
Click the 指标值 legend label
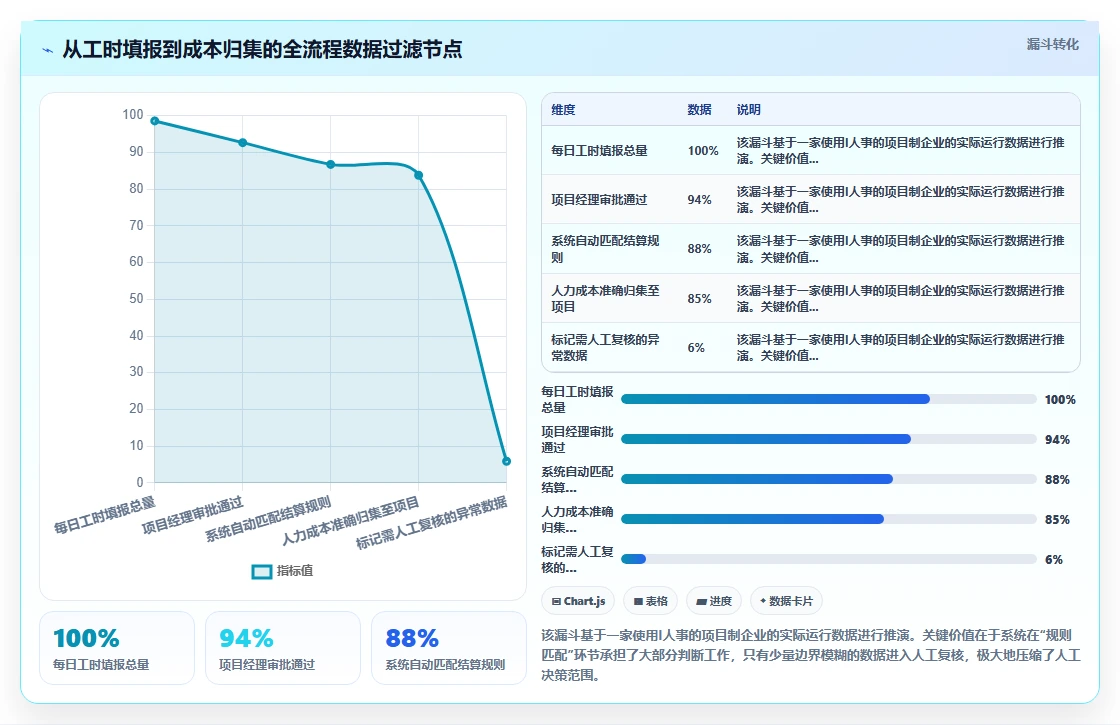click(x=295, y=571)
